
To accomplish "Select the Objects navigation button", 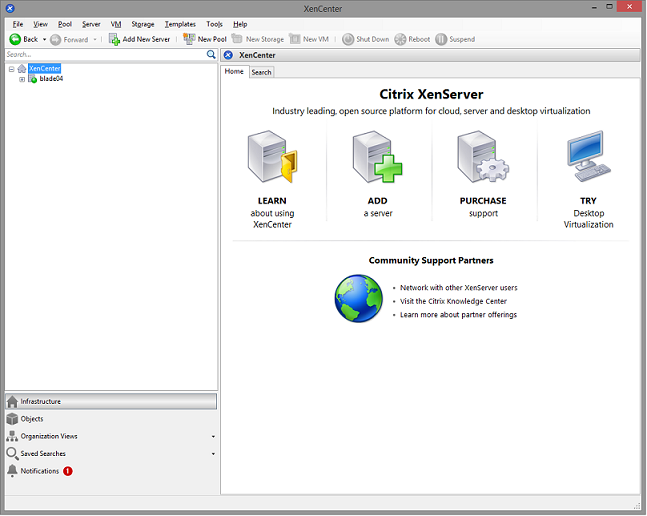I will (111, 419).
